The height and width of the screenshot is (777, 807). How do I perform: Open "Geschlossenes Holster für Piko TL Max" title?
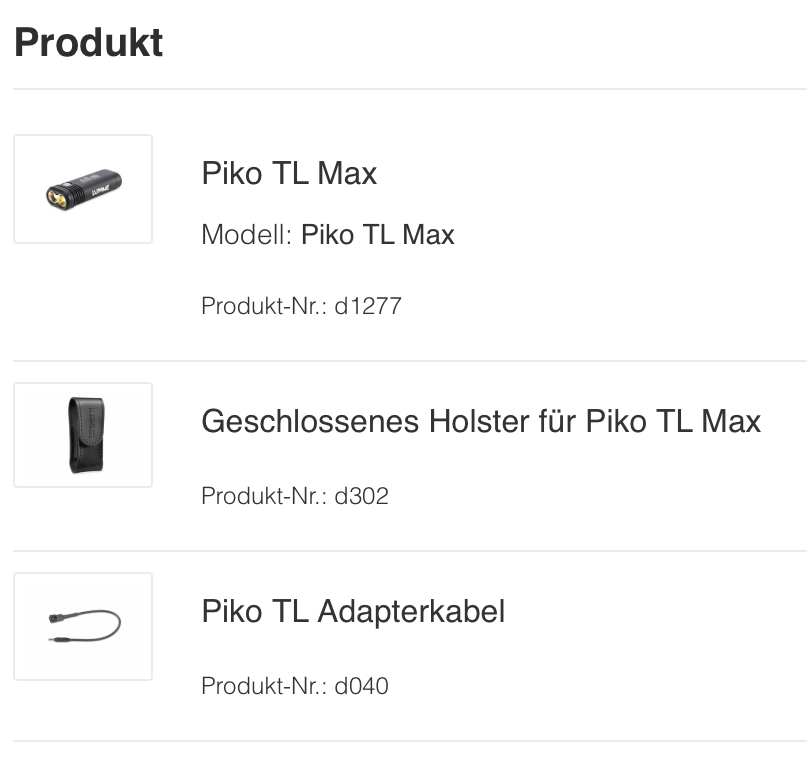tap(481, 421)
